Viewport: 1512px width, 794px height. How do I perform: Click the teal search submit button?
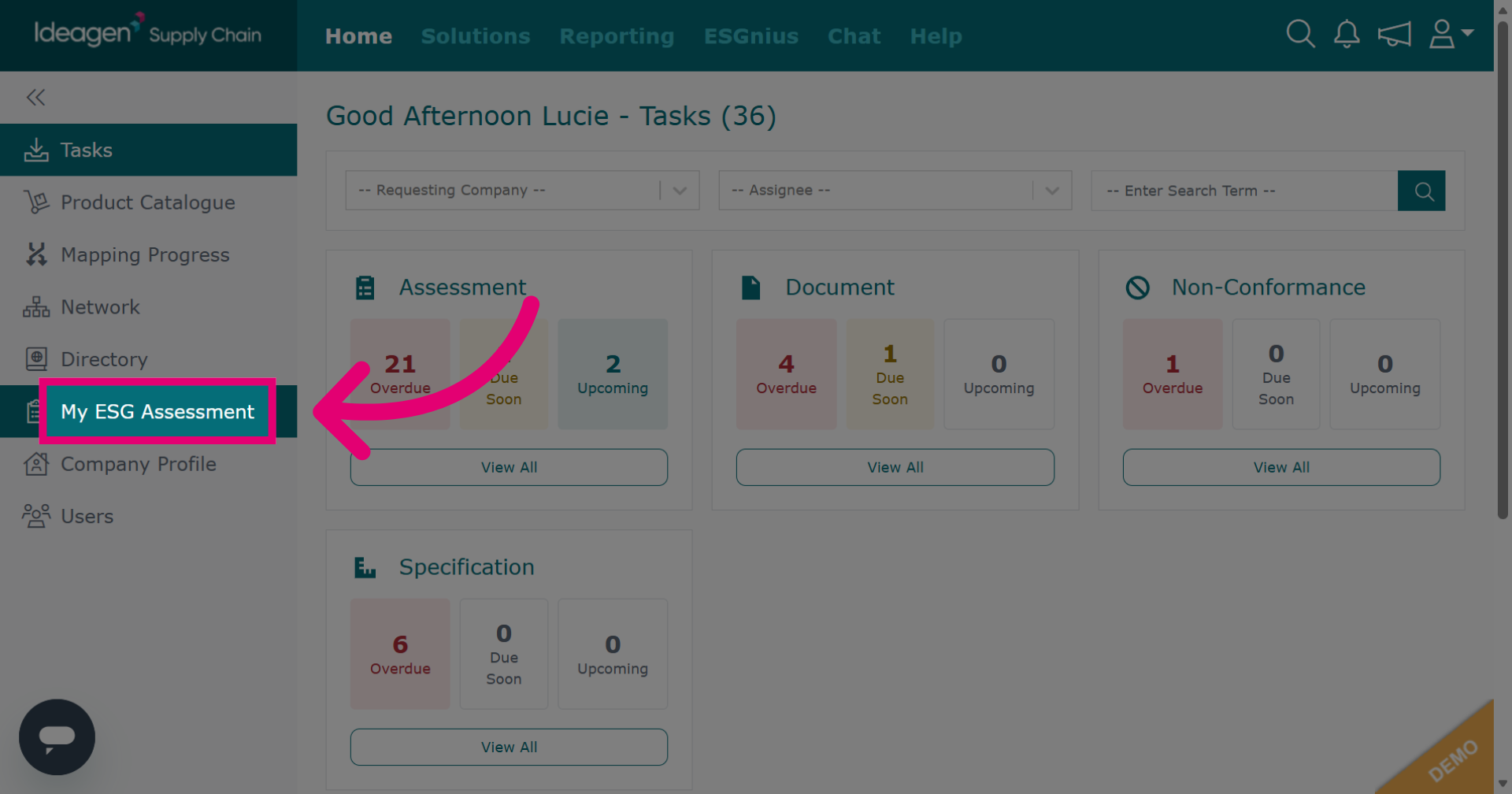pyautogui.click(x=1421, y=191)
